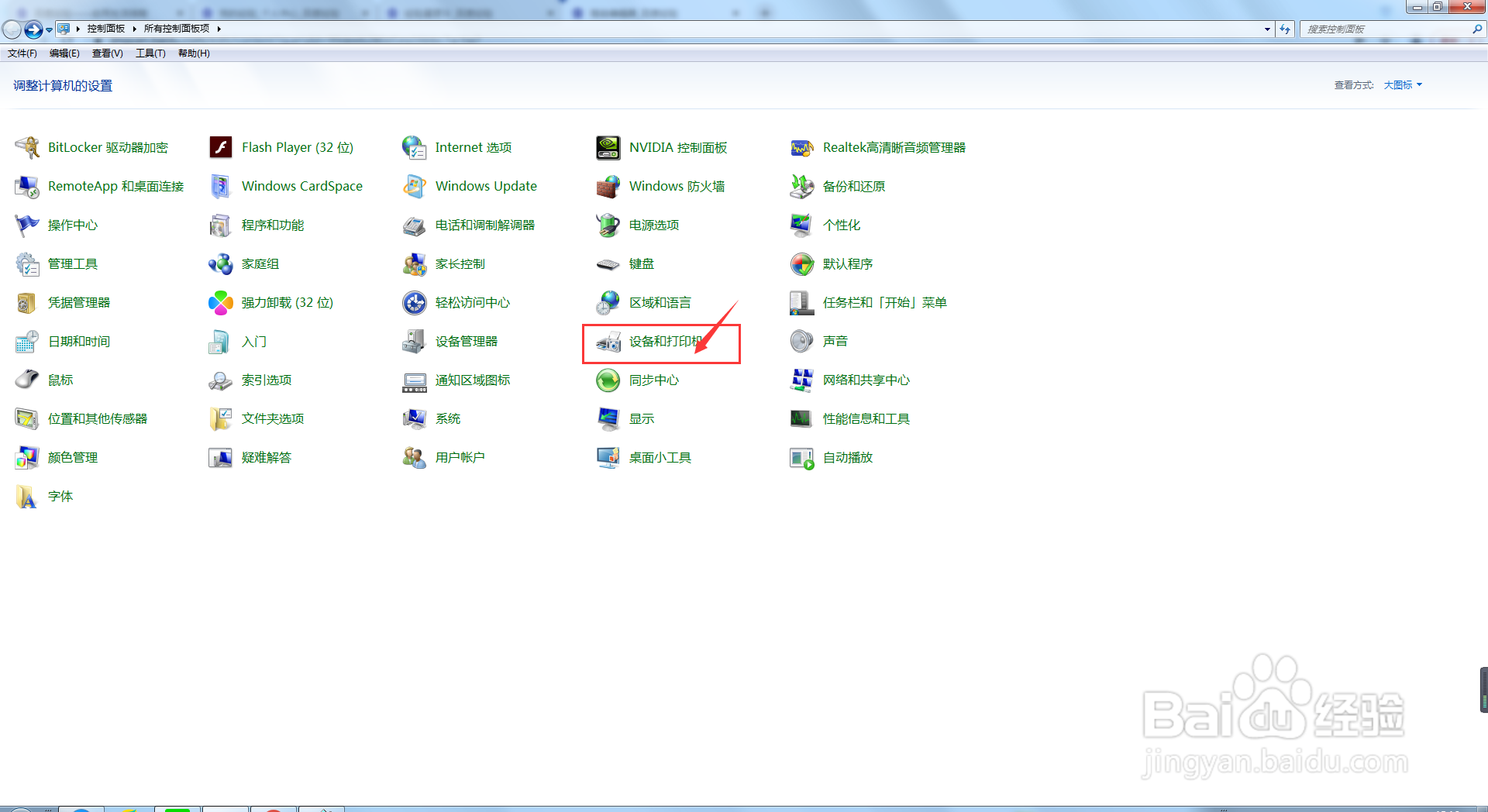Image resolution: width=1488 pixels, height=812 pixels.
Task: Click the 电源选项 power icon
Action: (x=608, y=225)
